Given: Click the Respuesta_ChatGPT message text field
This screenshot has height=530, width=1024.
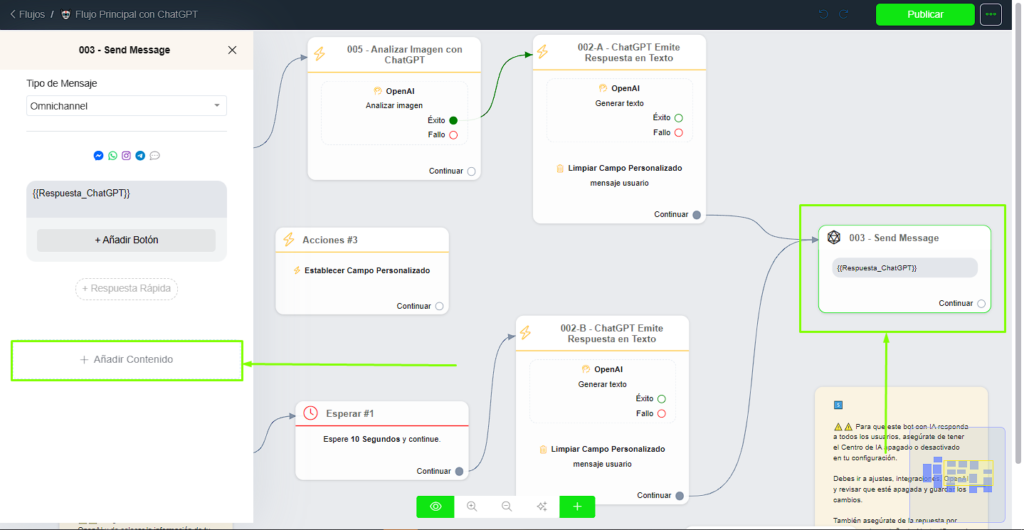Looking at the screenshot, I should tap(126, 198).
